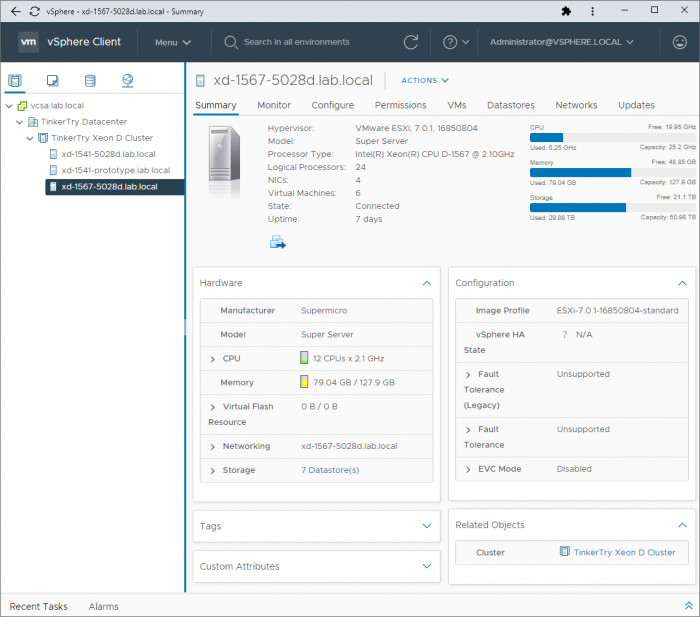This screenshot has height=617, width=700.
Task: Click the browser back arrow
Action: coord(16,11)
